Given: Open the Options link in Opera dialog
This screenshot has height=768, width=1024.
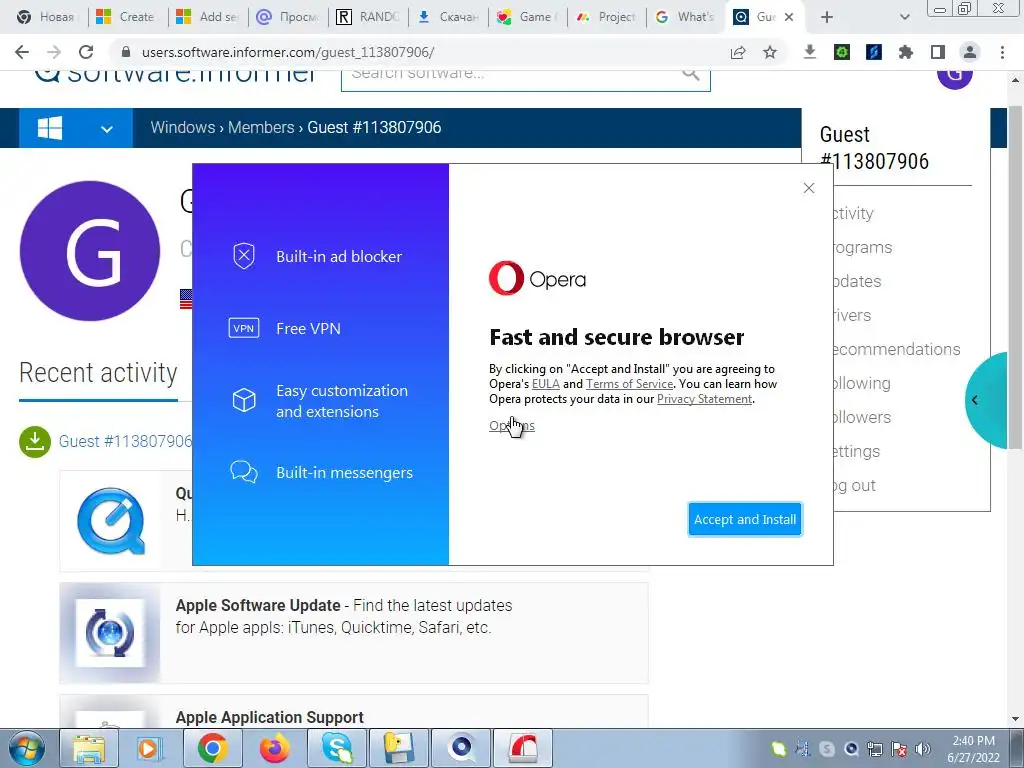Looking at the screenshot, I should click(x=511, y=426).
